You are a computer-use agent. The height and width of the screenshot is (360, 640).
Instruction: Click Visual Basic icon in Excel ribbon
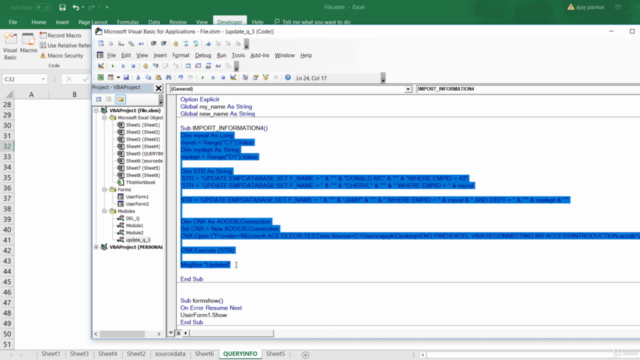10,46
